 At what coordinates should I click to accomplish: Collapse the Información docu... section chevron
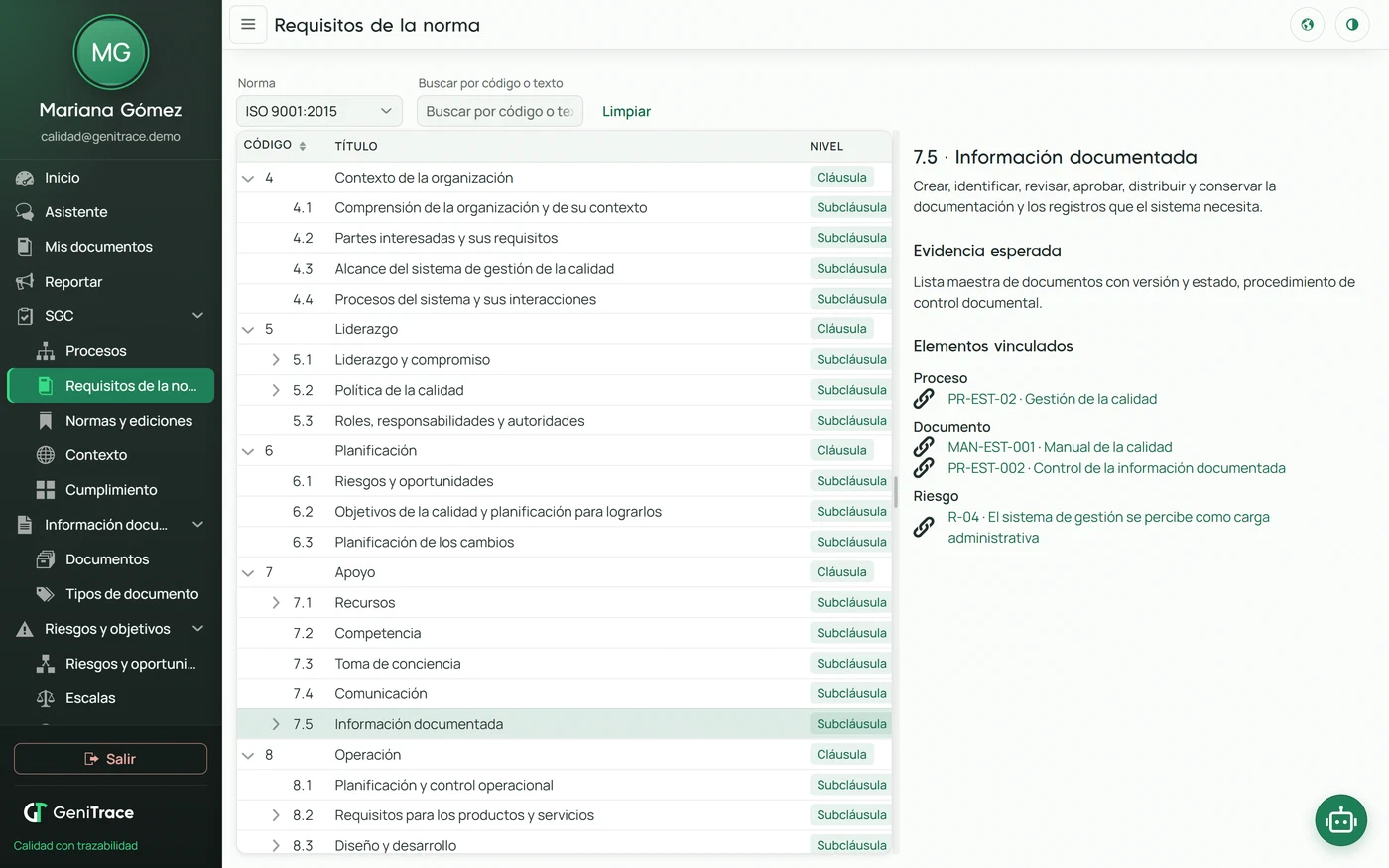(x=197, y=525)
